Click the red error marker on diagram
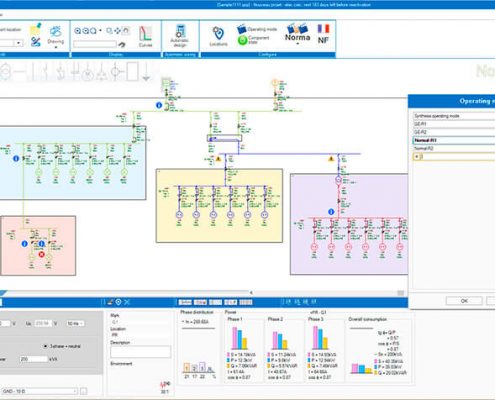The image size is (495, 400). [41, 254]
